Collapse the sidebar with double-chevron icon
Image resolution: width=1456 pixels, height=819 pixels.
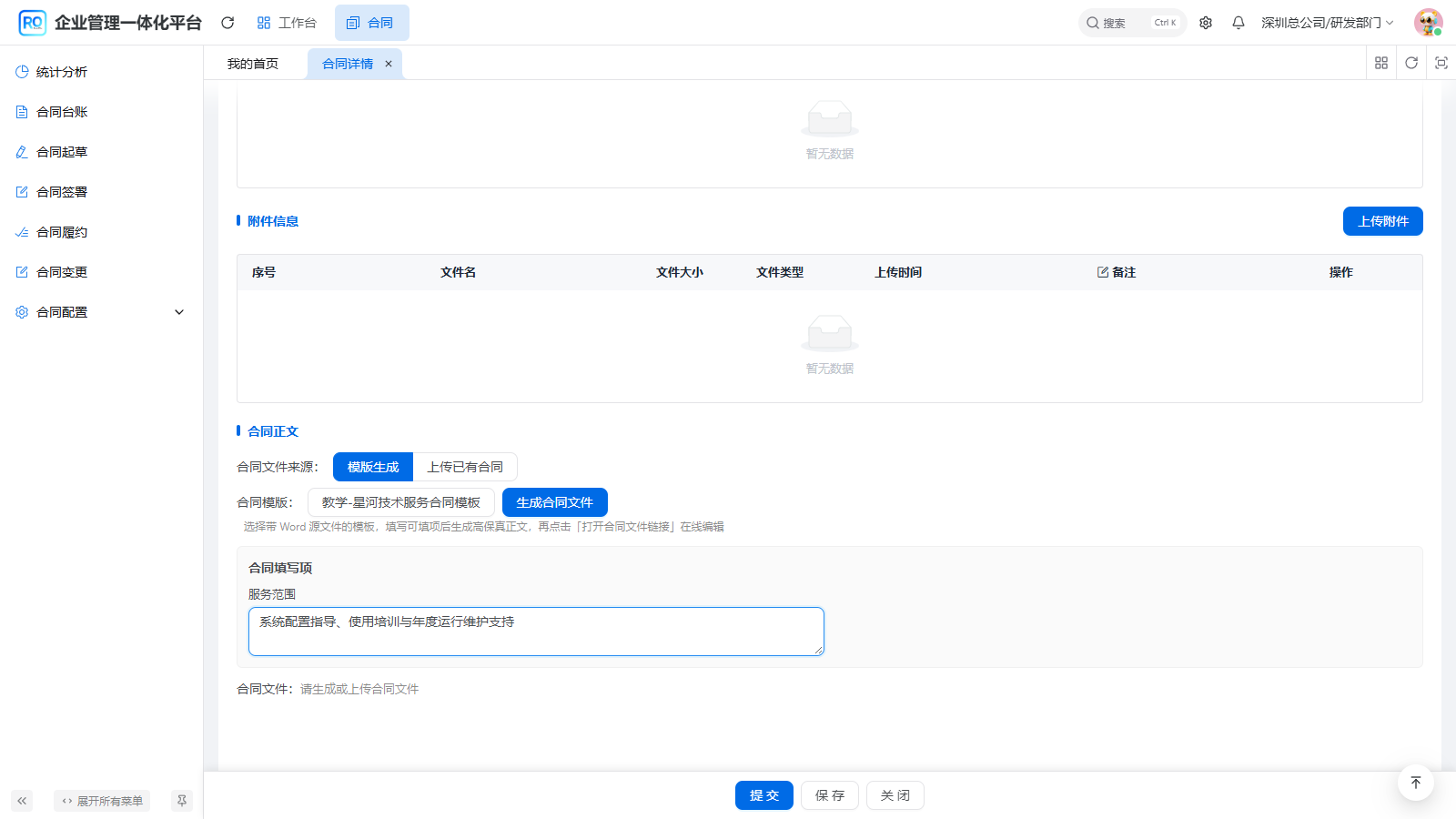coord(22,801)
